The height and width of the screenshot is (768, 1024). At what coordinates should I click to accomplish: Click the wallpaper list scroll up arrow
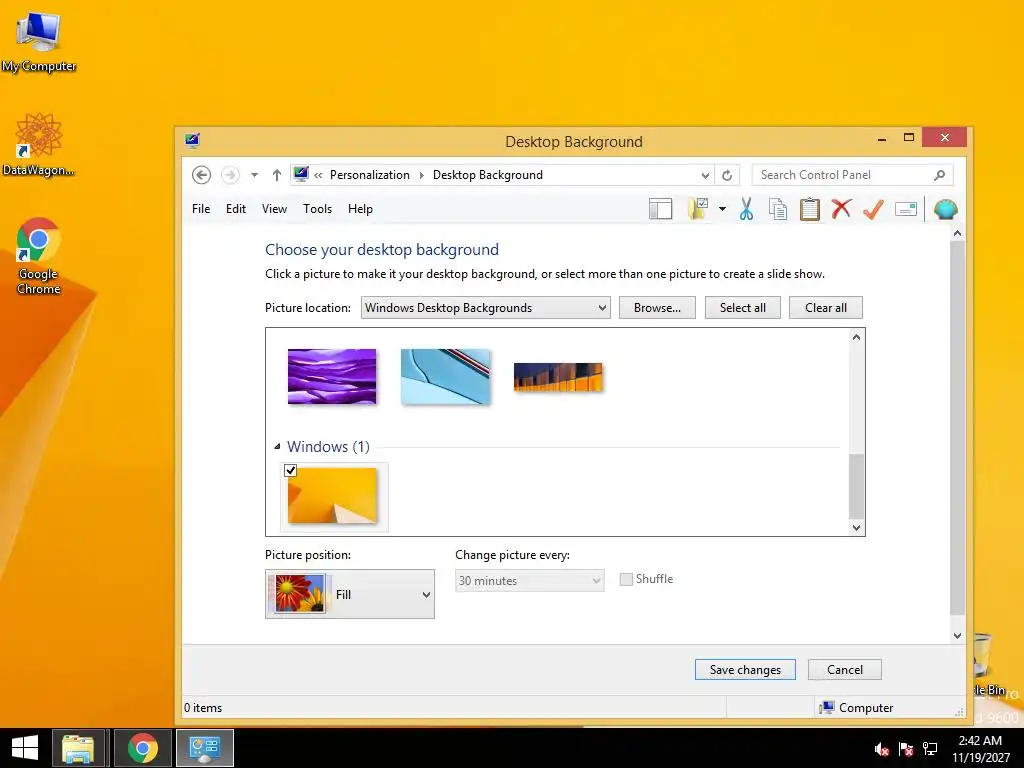tap(856, 337)
